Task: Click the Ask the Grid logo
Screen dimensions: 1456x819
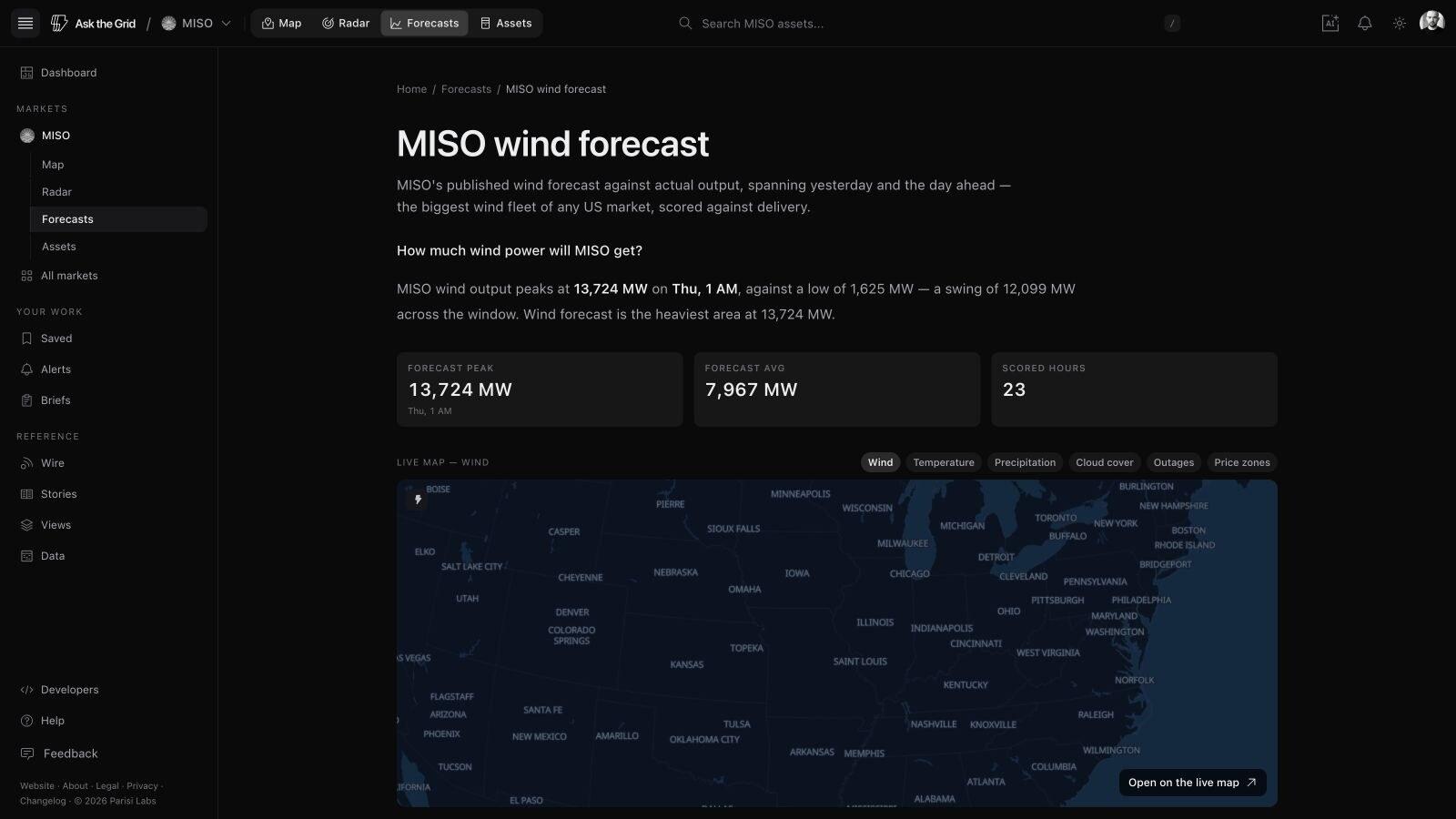Action: point(93,24)
